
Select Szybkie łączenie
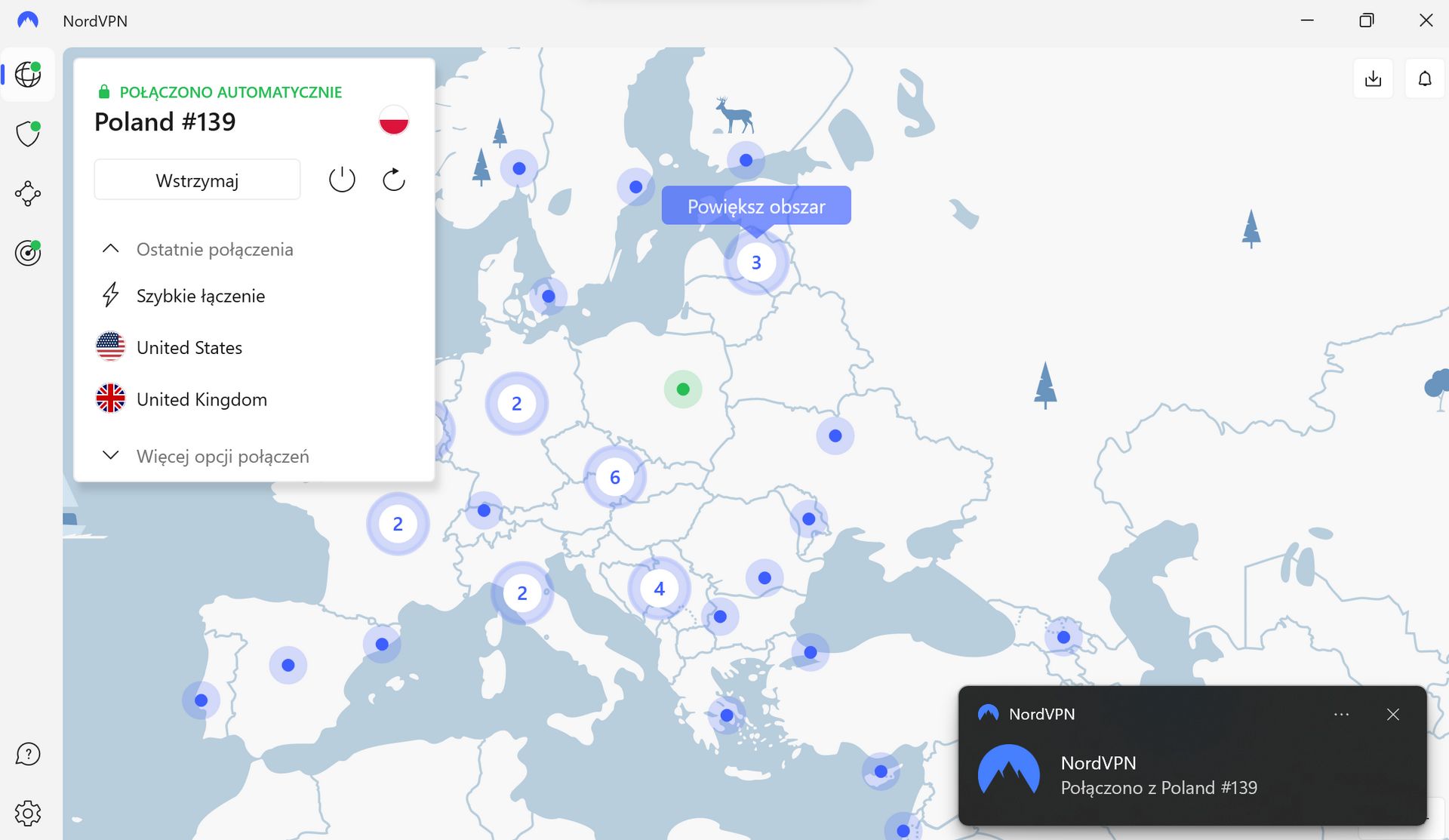click(x=201, y=295)
